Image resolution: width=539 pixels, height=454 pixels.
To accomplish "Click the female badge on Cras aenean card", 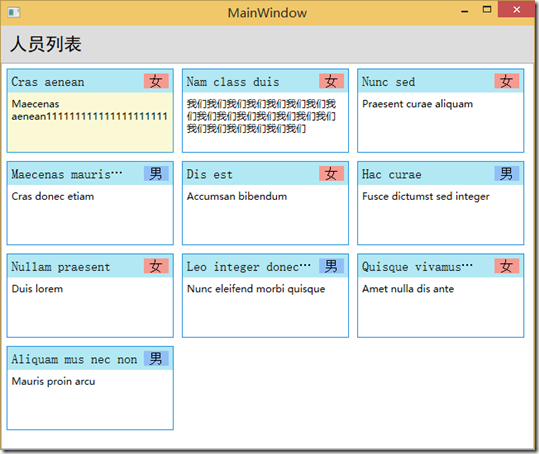I will tap(156, 81).
